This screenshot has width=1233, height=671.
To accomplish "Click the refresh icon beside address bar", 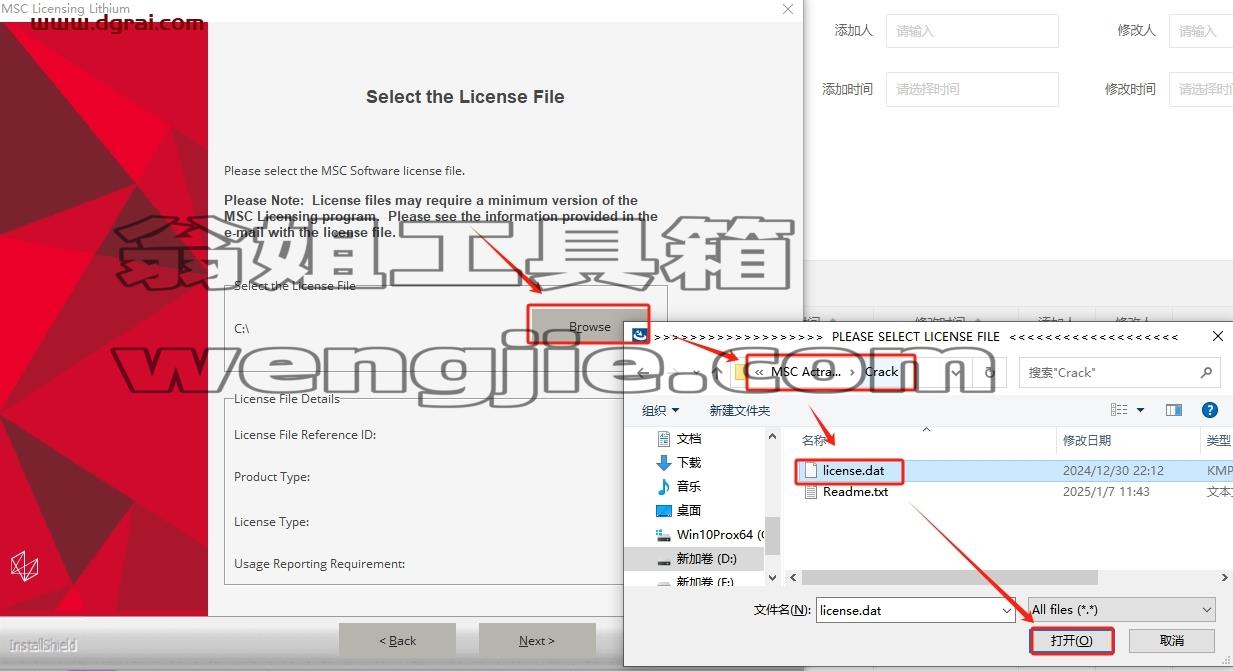I will tap(990, 372).
